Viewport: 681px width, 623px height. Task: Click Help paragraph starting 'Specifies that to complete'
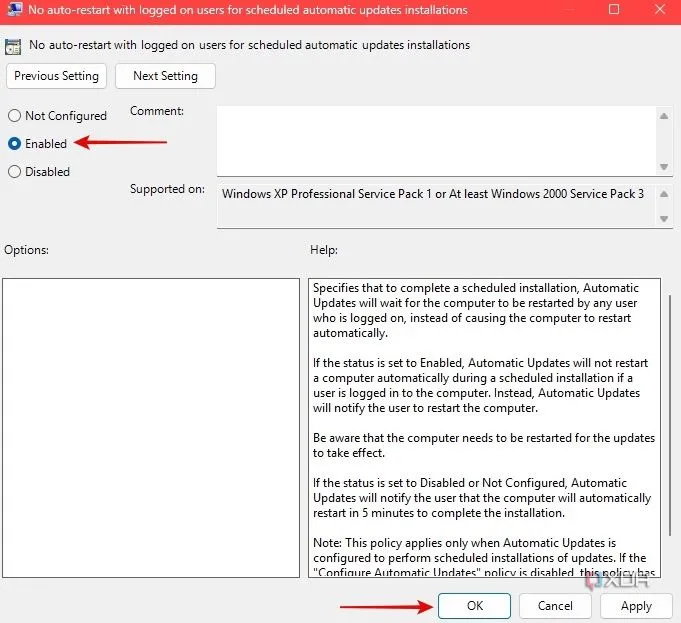tap(476, 310)
